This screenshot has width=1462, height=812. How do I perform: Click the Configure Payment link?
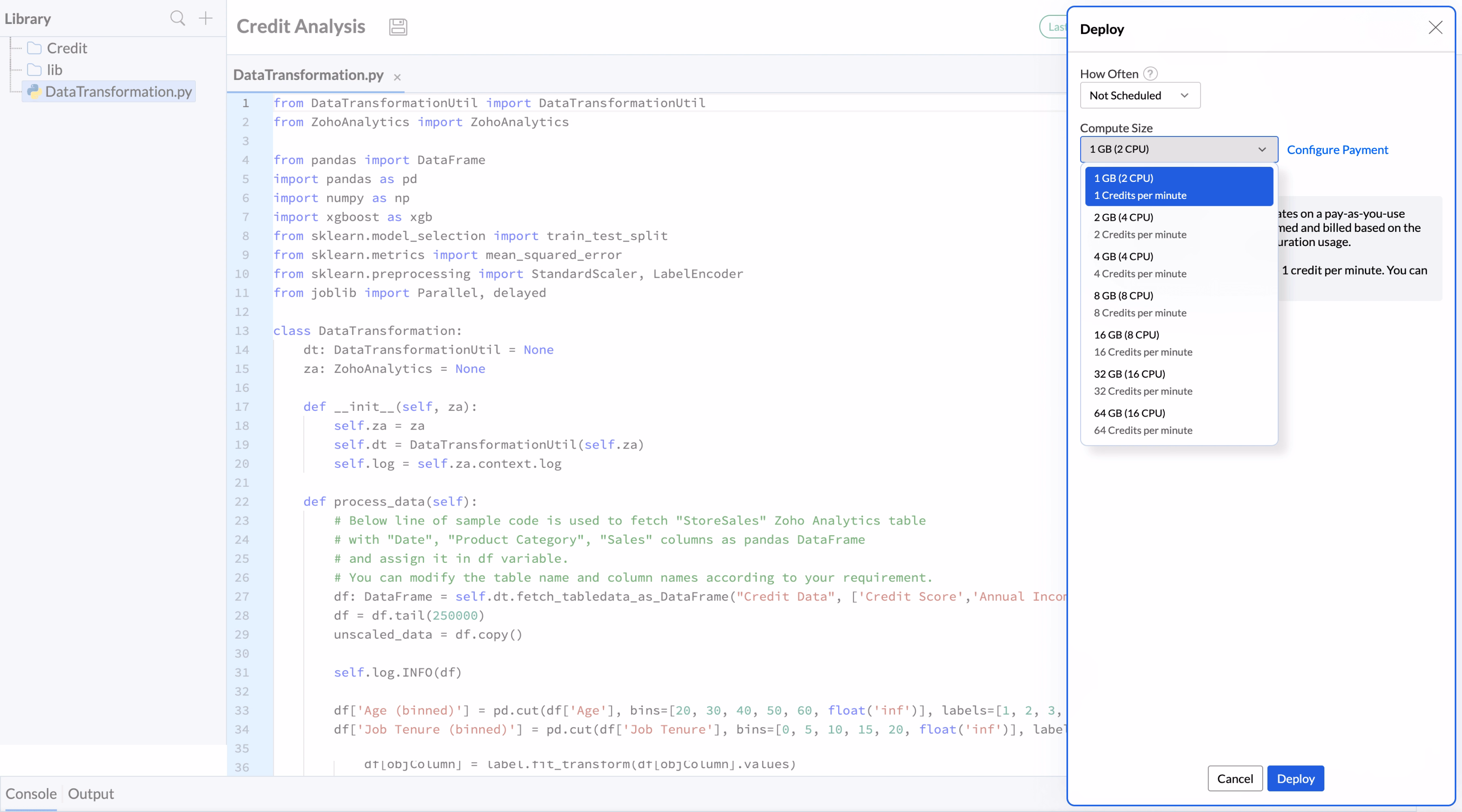[1337, 150]
